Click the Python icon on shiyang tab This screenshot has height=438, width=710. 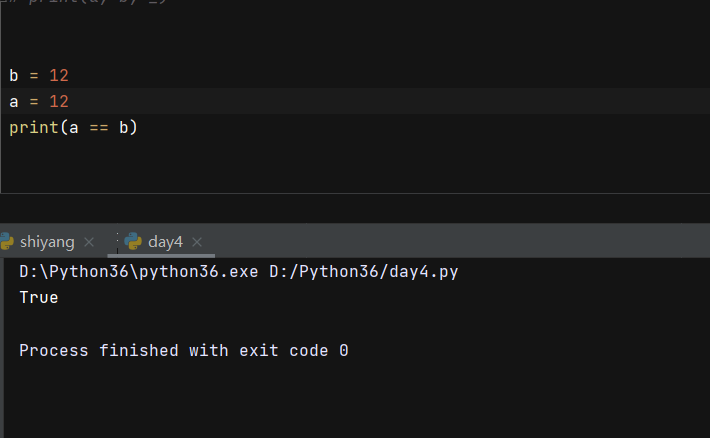pyautogui.click(x=7, y=241)
